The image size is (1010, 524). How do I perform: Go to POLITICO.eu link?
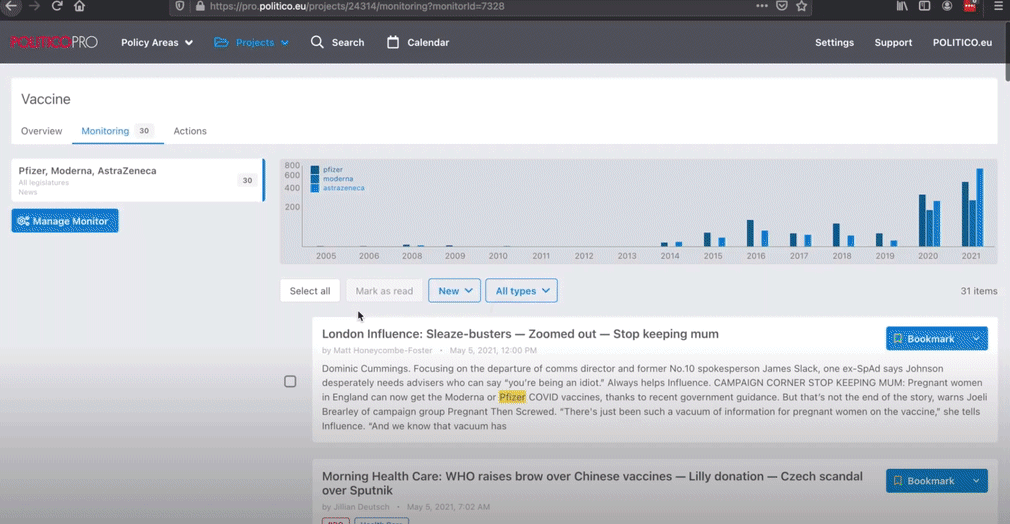[x=962, y=43]
